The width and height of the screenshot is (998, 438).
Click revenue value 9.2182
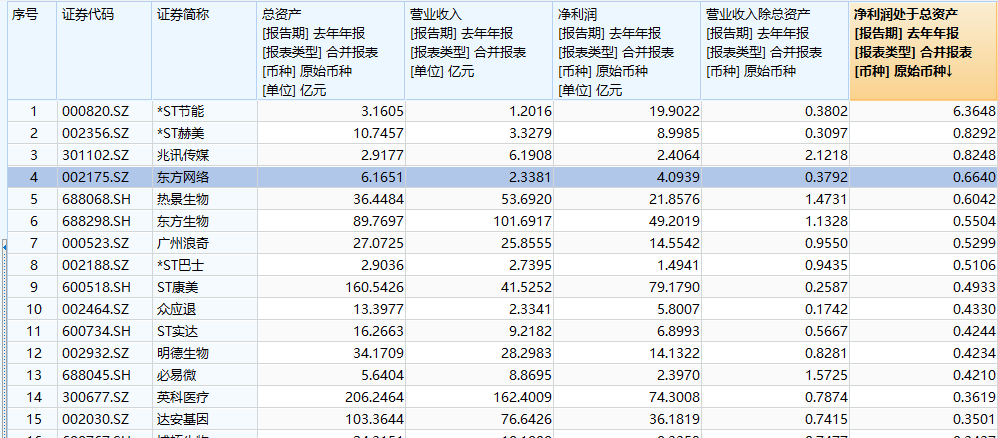click(x=530, y=331)
